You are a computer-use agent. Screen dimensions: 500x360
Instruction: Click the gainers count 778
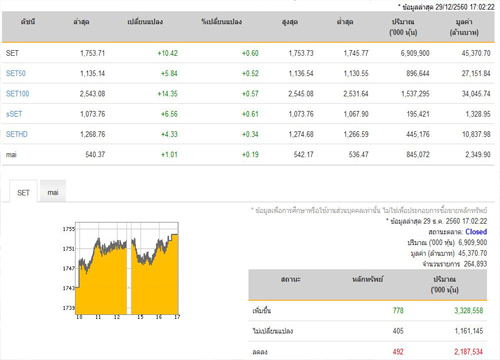coord(398,311)
